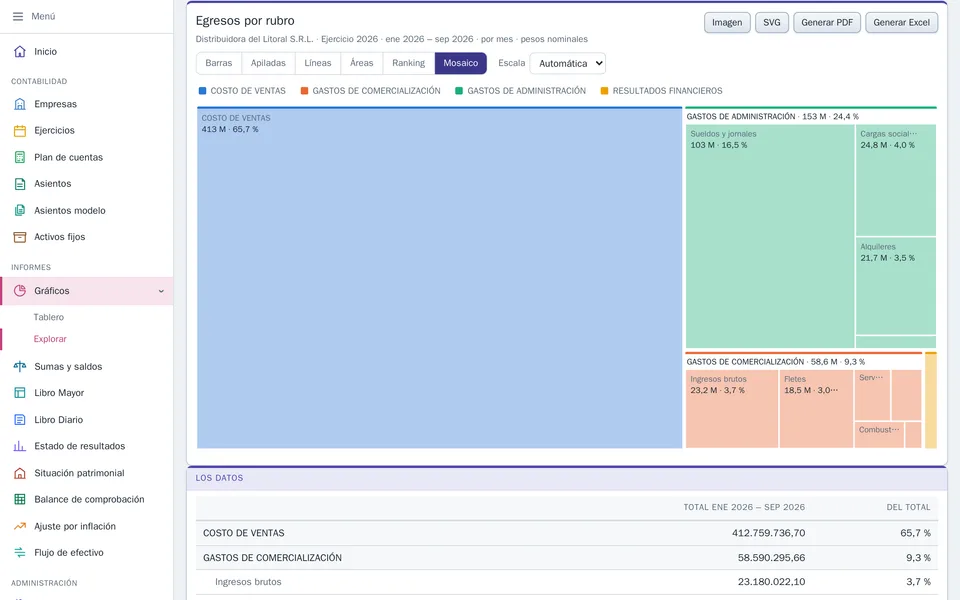Click the Generar PDF button
Image resolution: width=960 pixels, height=600 pixels.
point(827,23)
